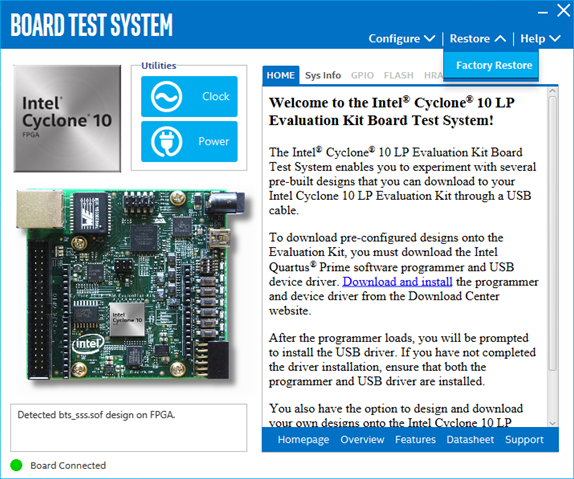
Task: Switch to the HOME tab
Action: pyautogui.click(x=280, y=75)
